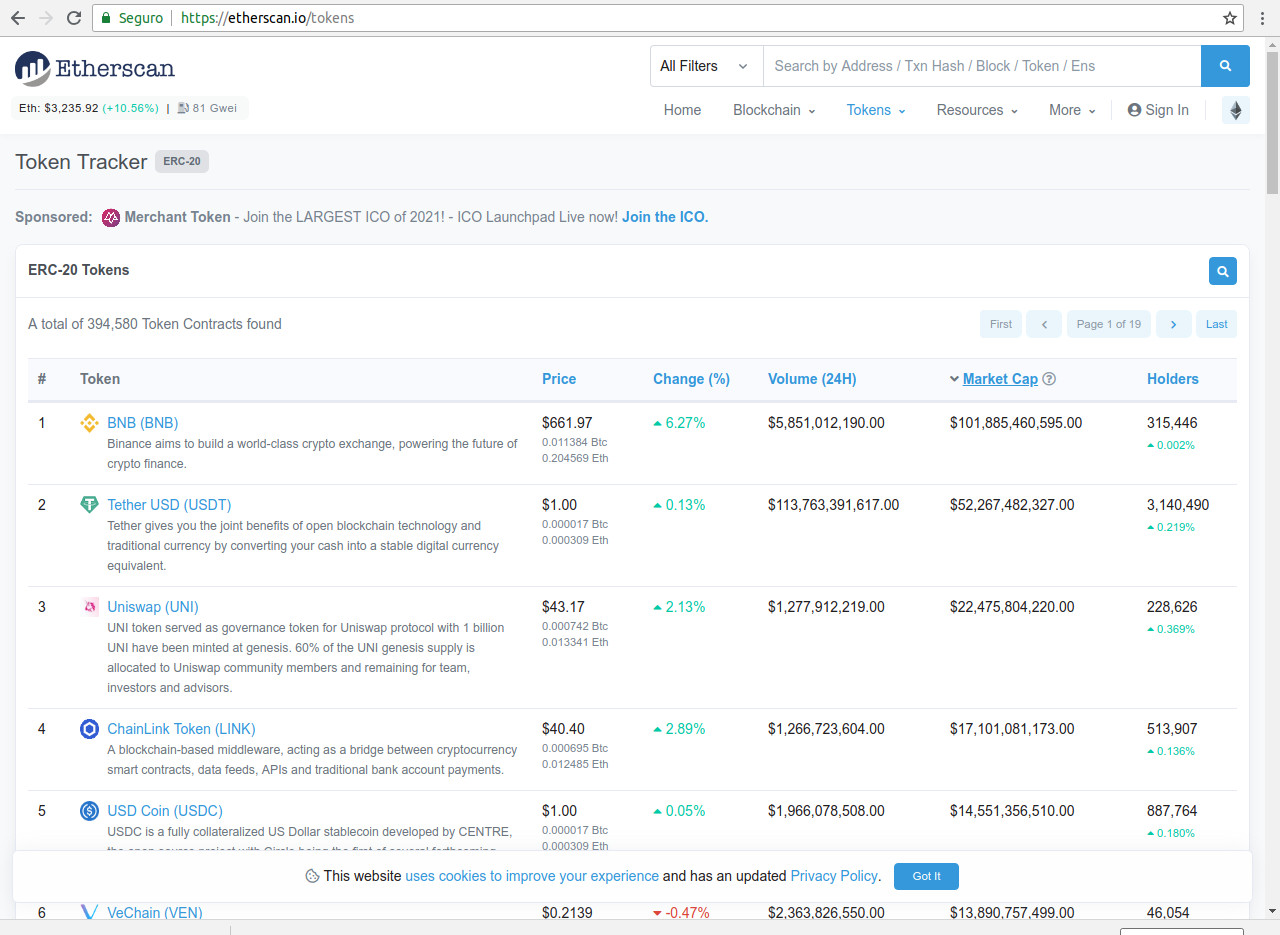Click the ChainLink token logo
This screenshot has width=1280, height=935.
(89, 729)
